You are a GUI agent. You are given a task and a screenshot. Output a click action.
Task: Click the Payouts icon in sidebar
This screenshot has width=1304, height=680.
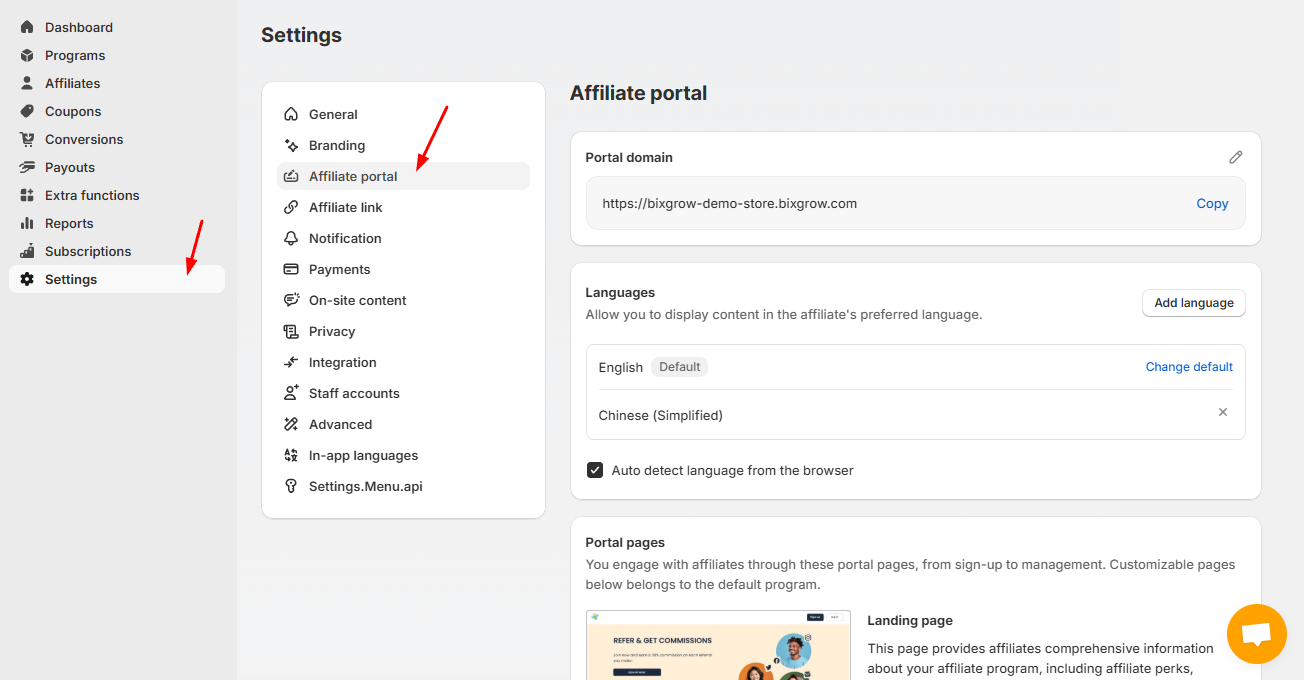(x=27, y=167)
